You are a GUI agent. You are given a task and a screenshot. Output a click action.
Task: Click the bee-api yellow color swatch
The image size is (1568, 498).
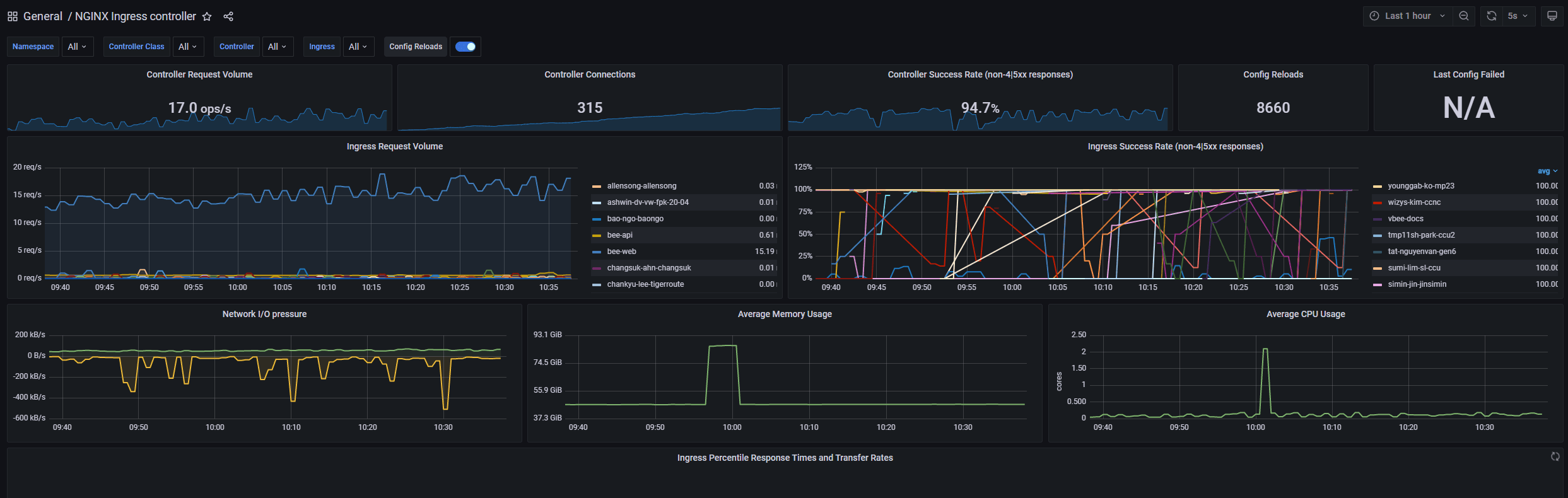[x=596, y=235]
